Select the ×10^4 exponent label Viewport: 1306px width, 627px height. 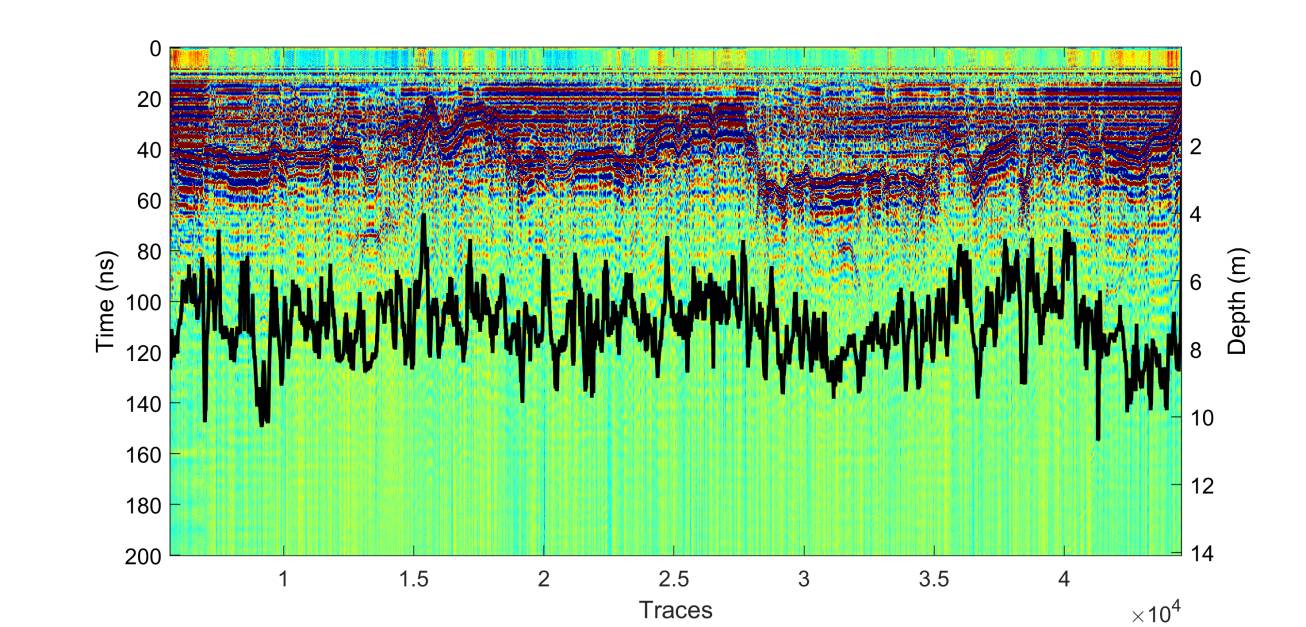pyautogui.click(x=1158, y=612)
